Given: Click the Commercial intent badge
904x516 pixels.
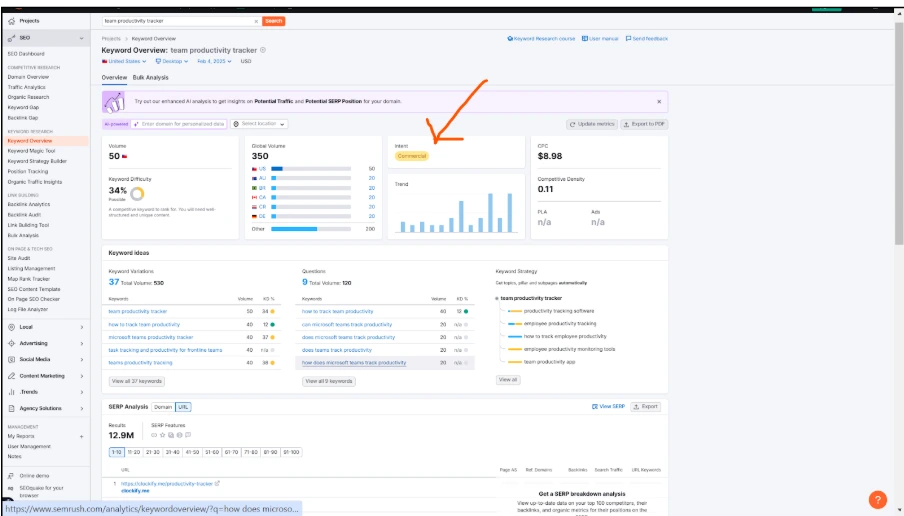Looking at the screenshot, I should pos(412,156).
